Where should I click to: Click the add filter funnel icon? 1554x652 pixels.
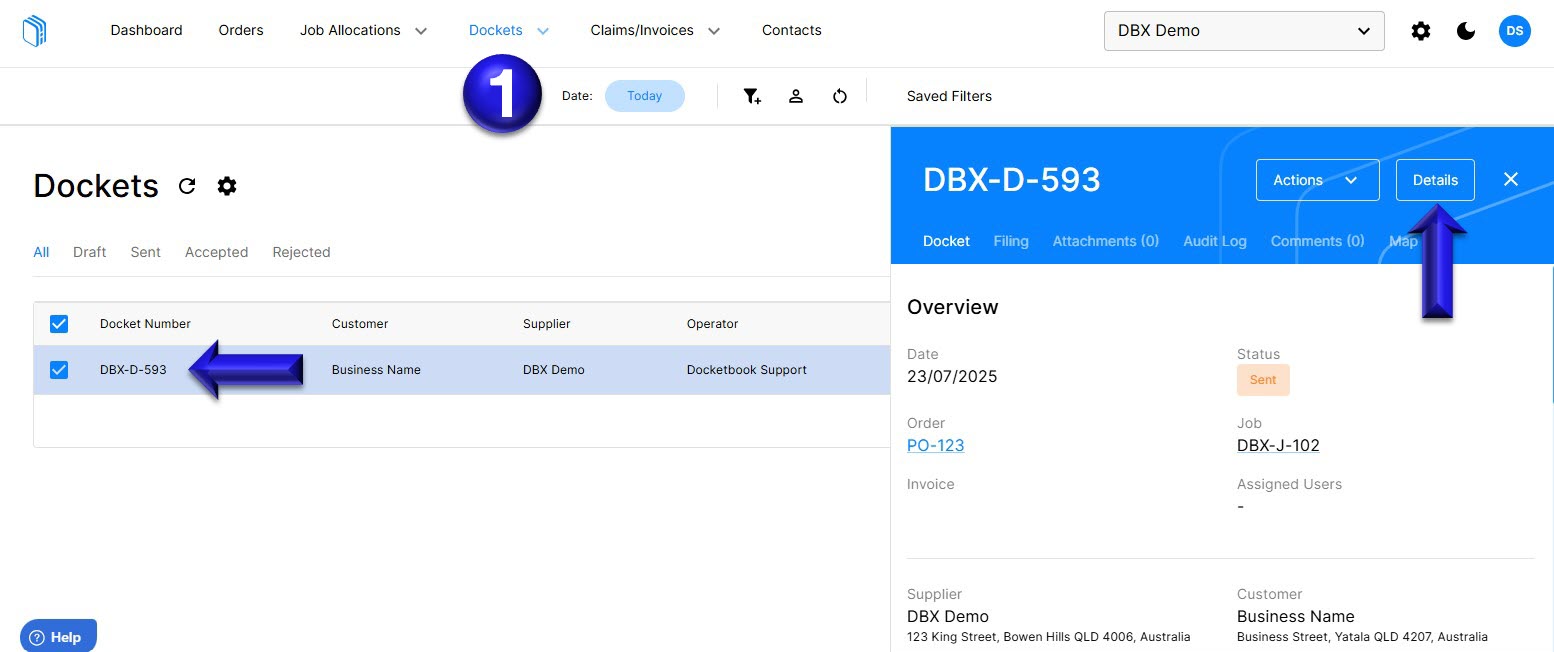tap(752, 96)
